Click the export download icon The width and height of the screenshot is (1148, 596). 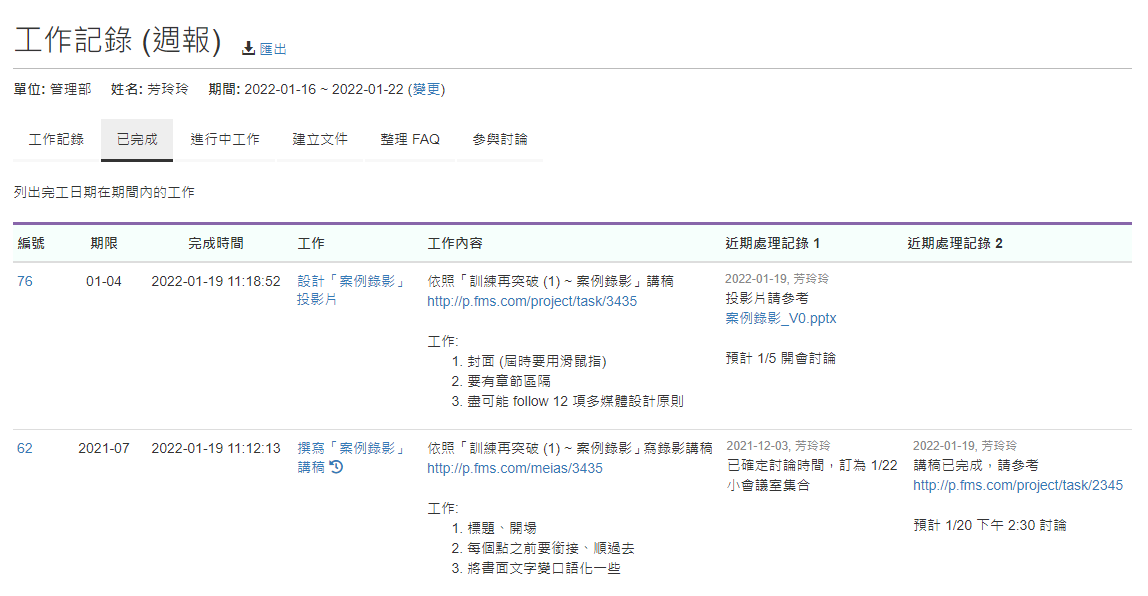tap(248, 49)
